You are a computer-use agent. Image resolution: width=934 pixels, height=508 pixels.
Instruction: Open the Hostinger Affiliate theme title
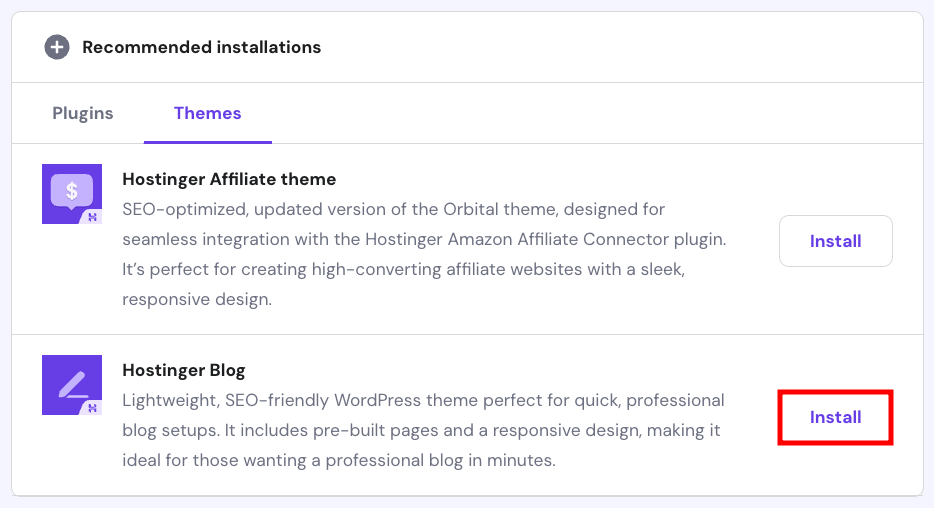point(229,179)
